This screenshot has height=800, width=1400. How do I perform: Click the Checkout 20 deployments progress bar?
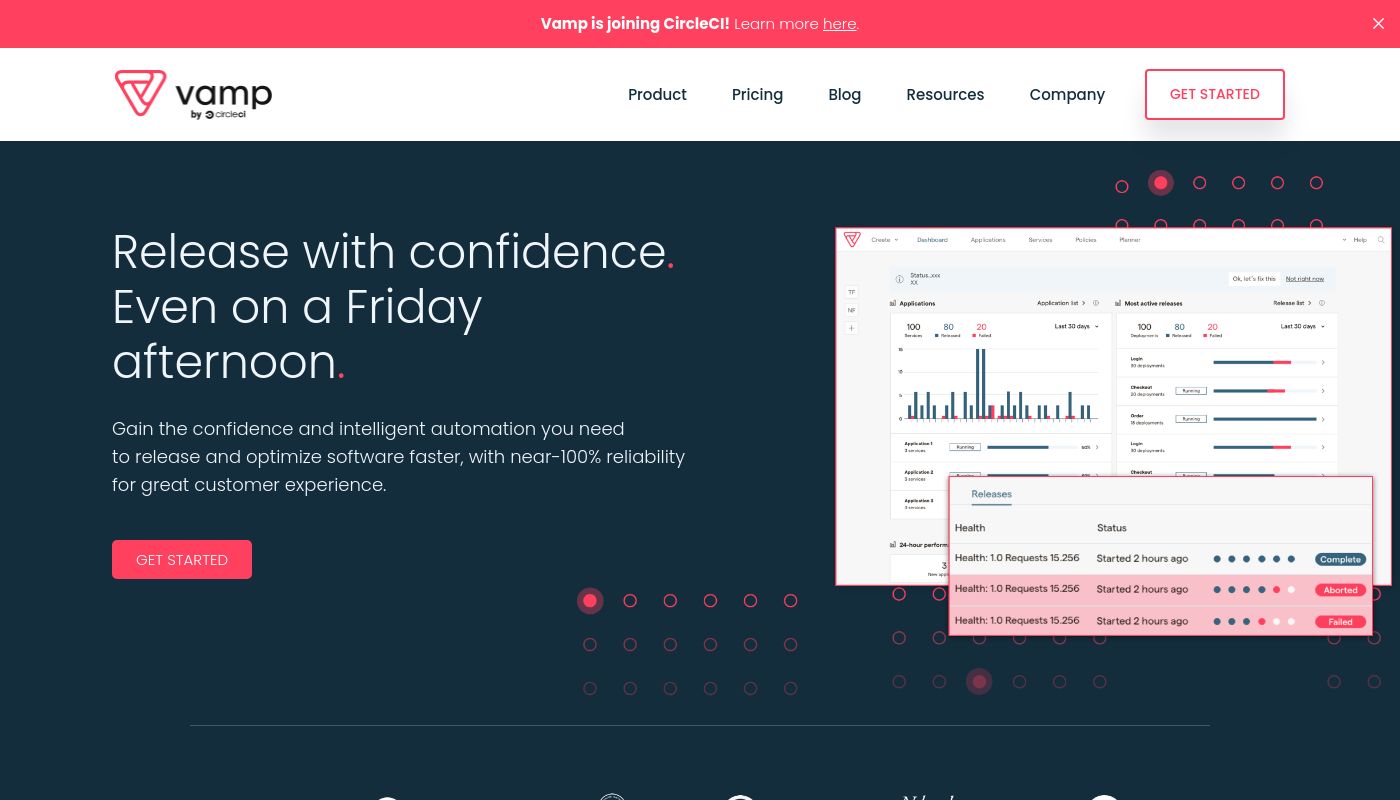pos(1265,391)
